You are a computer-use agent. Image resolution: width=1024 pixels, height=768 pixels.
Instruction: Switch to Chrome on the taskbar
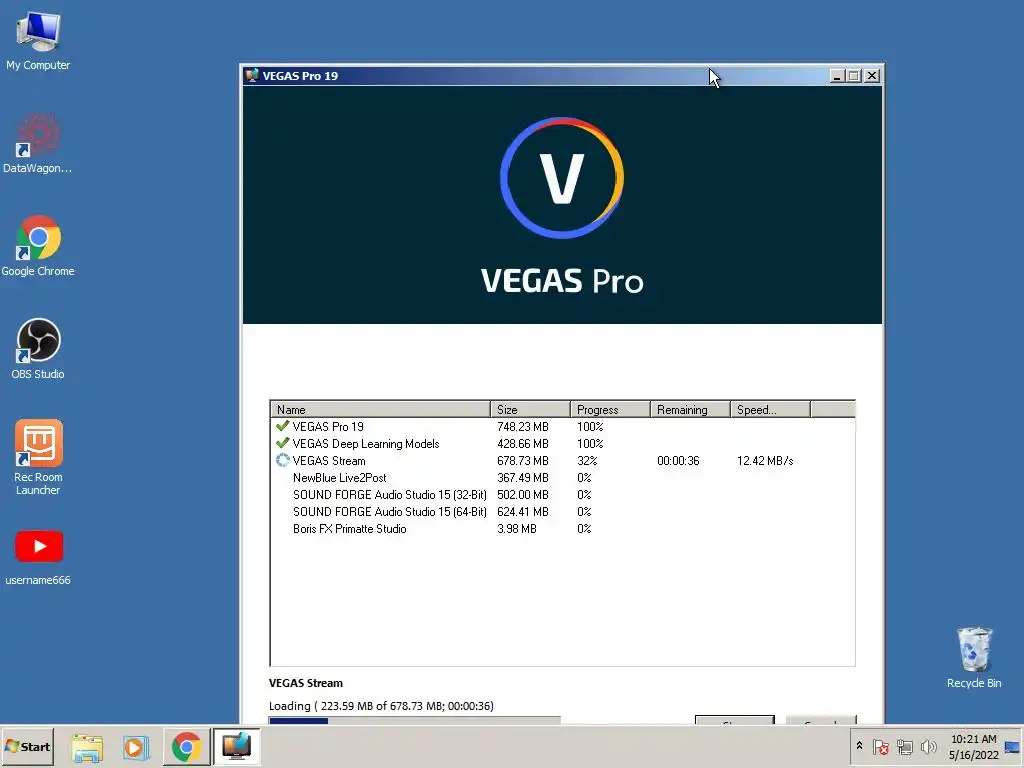pyautogui.click(x=186, y=747)
